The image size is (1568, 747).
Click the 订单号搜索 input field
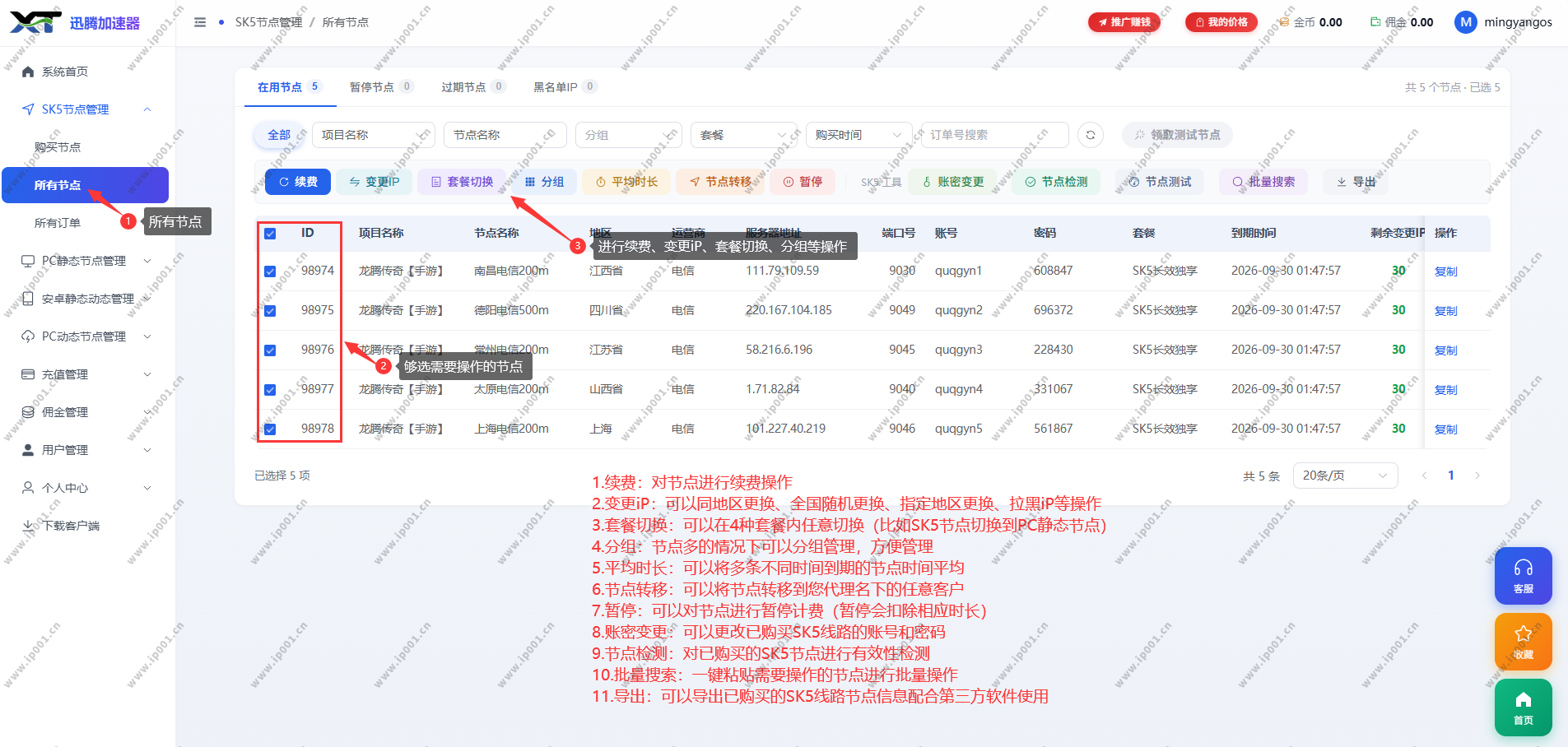[995, 135]
